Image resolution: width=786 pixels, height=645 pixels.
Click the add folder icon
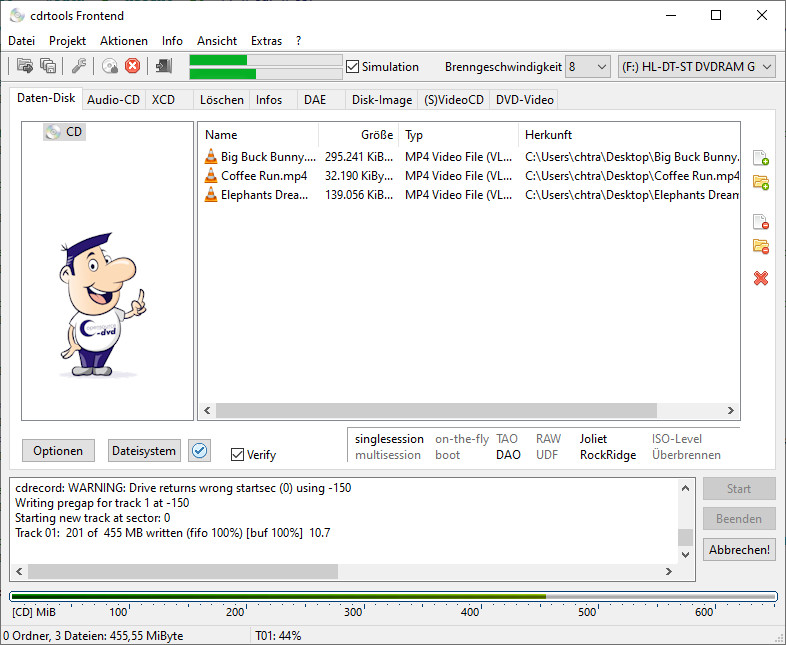coord(760,182)
